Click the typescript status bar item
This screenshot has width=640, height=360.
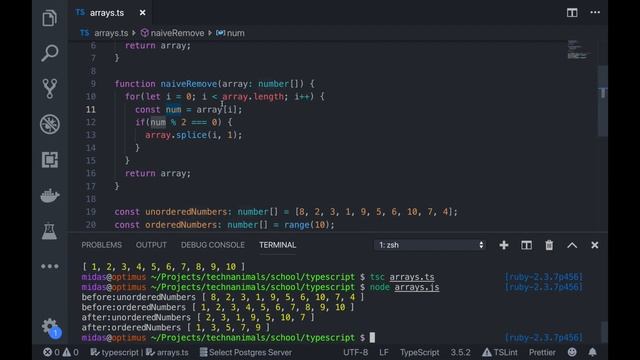click(114, 352)
